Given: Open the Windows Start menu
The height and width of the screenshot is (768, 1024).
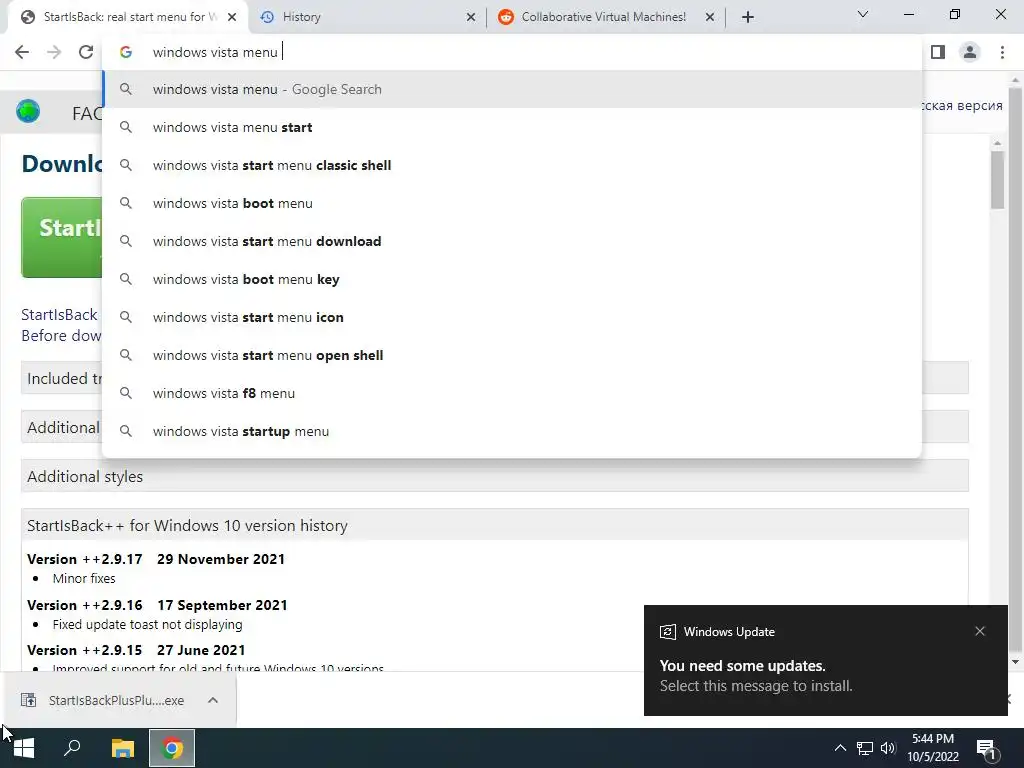Looking at the screenshot, I should click(24, 748).
